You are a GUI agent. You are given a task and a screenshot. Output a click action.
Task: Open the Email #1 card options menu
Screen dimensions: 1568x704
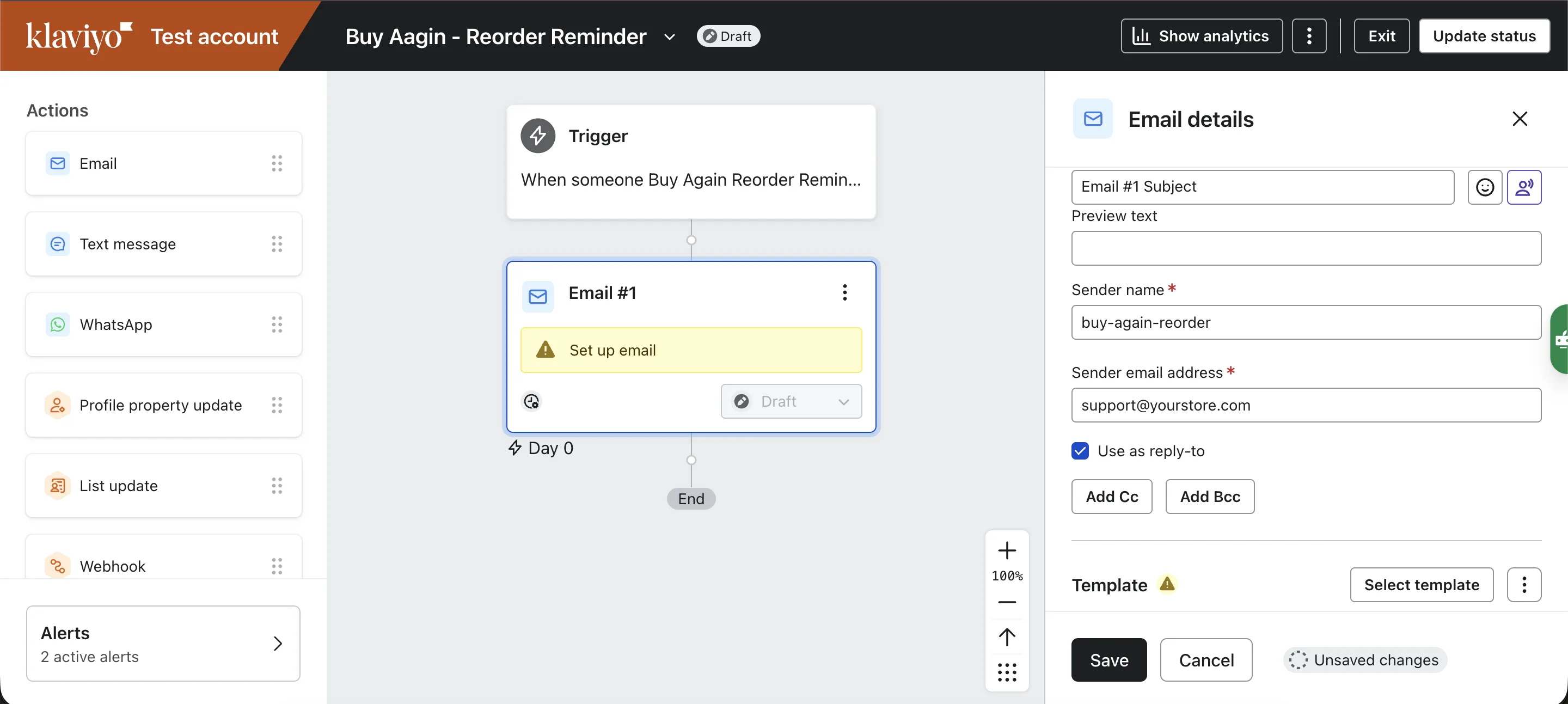845,293
